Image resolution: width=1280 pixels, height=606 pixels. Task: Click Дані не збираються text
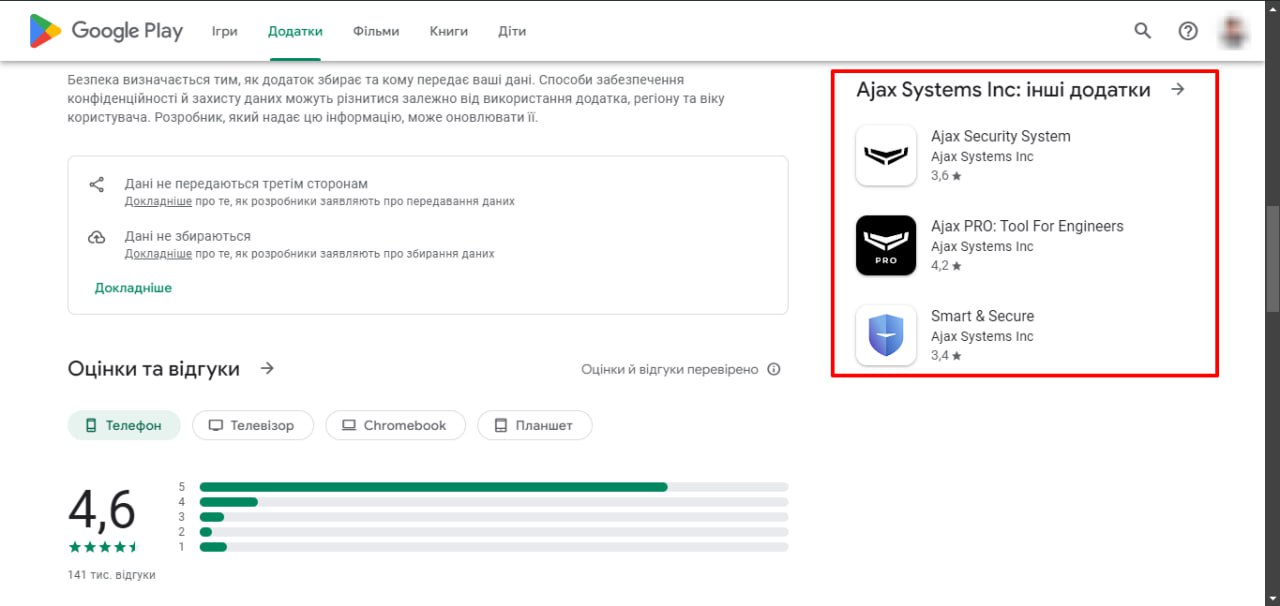(188, 237)
